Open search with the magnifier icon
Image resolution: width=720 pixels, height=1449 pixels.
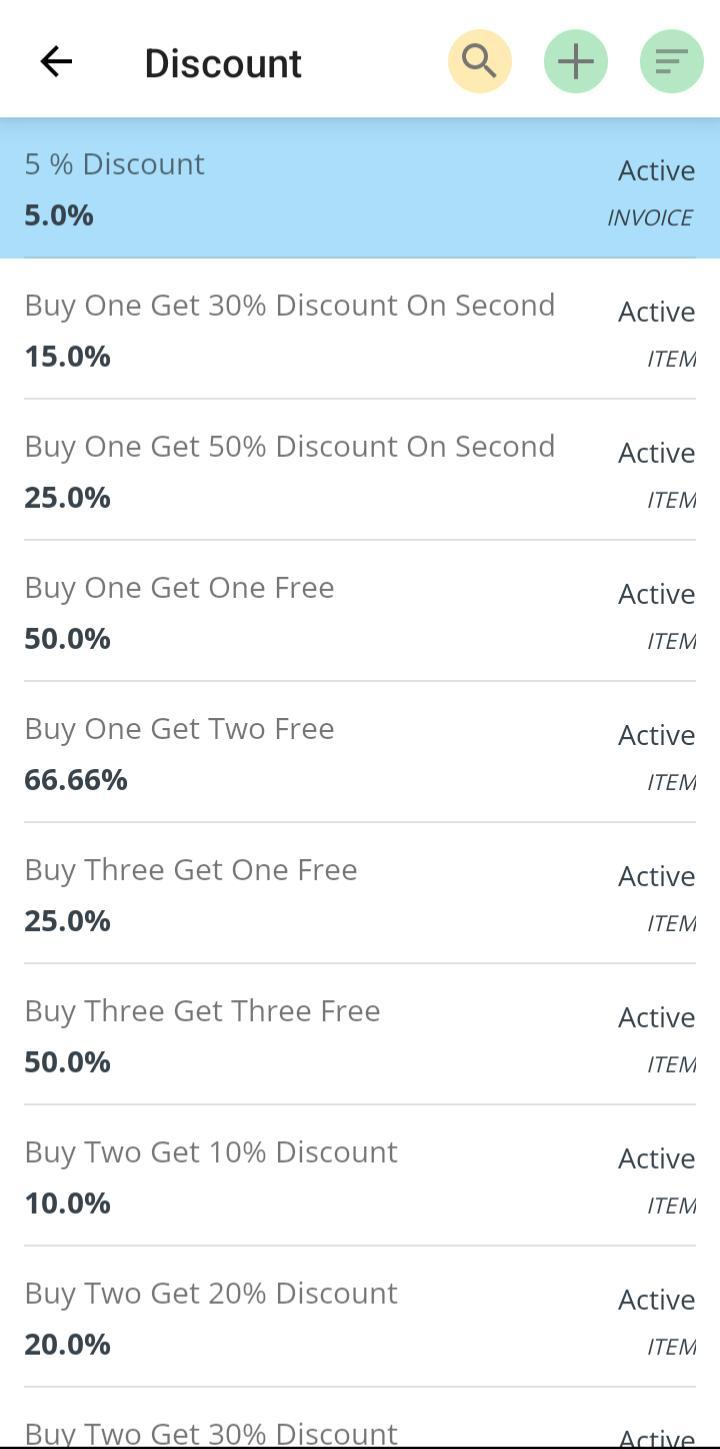click(x=480, y=62)
